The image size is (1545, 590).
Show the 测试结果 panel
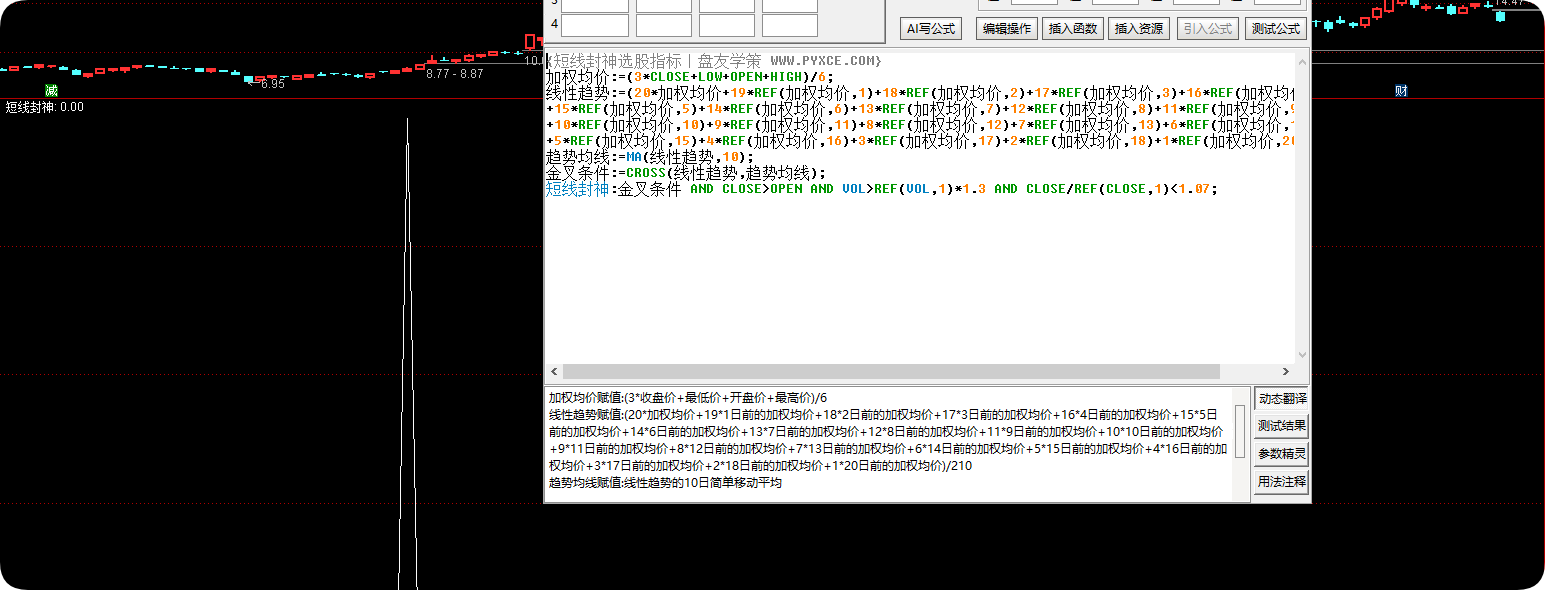point(1282,426)
